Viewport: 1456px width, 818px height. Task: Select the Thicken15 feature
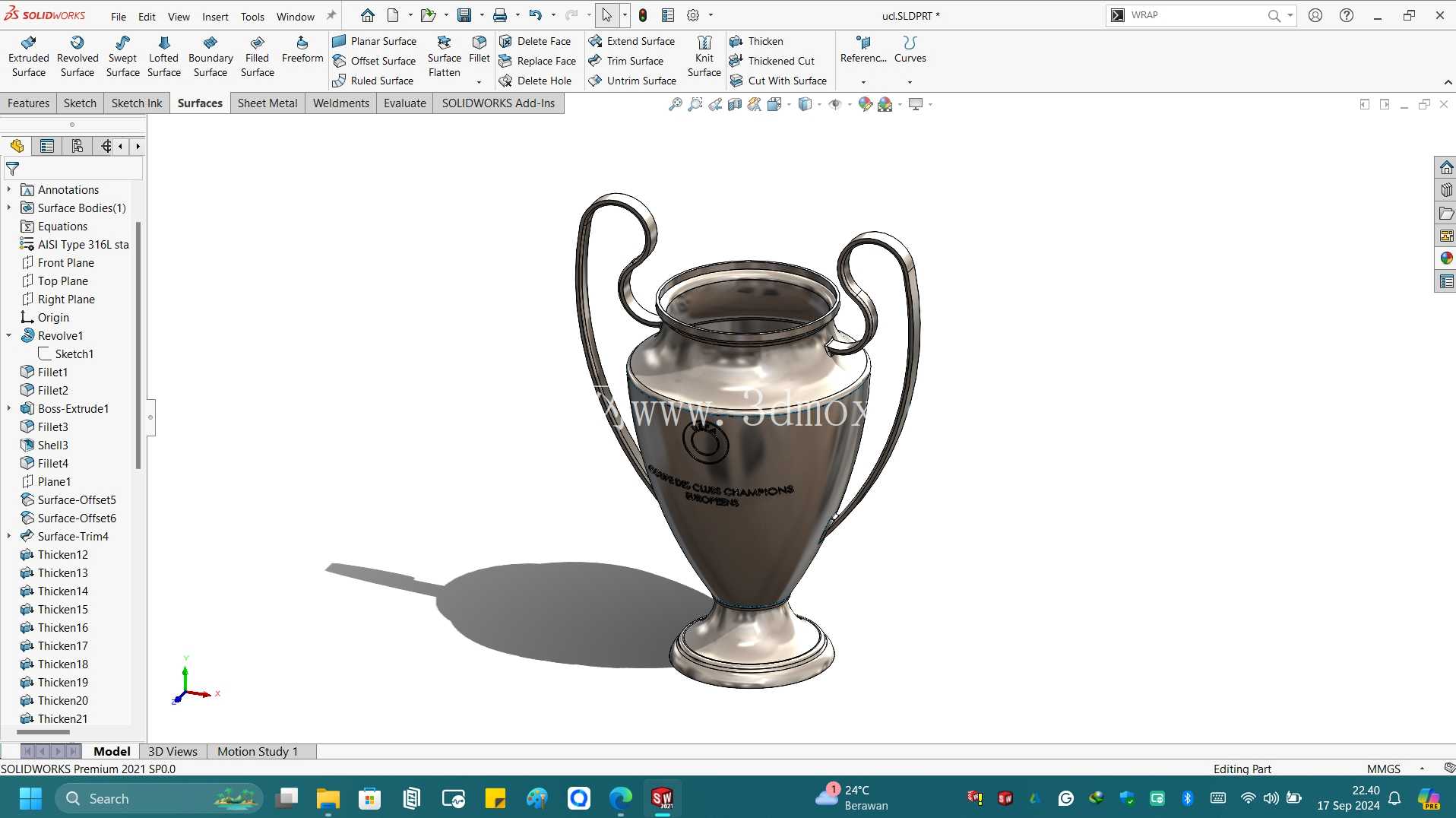click(x=63, y=609)
